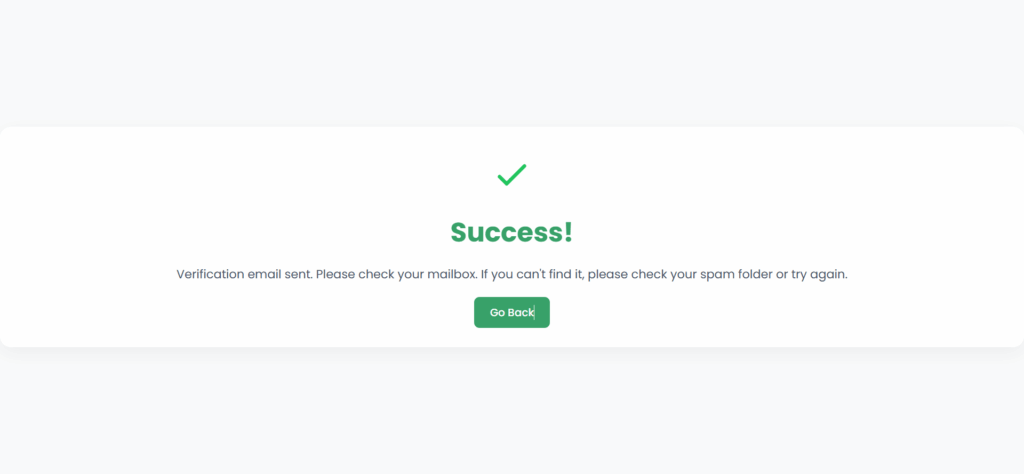Screen dimensions: 1024x474
Task: Click the words "Verification email sent"
Action: coord(244,274)
